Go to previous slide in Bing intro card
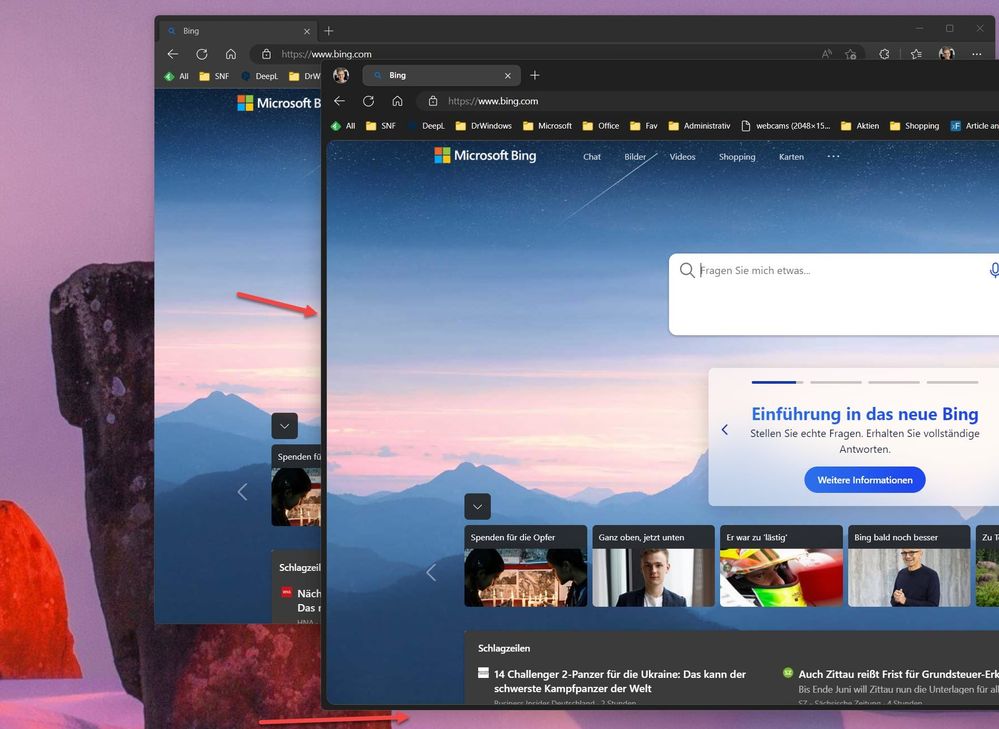The image size is (999, 729). (x=724, y=429)
